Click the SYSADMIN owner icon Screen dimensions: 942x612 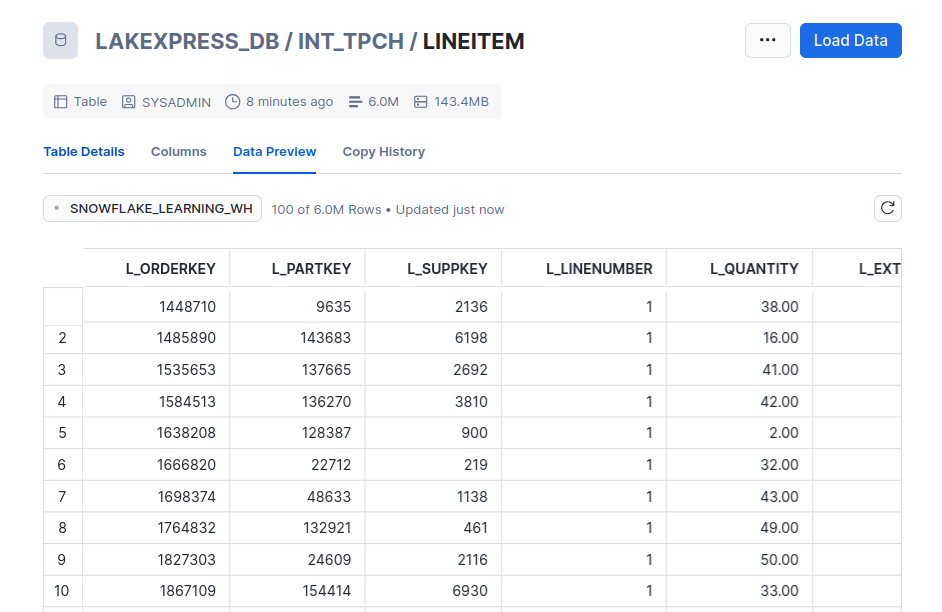point(128,101)
